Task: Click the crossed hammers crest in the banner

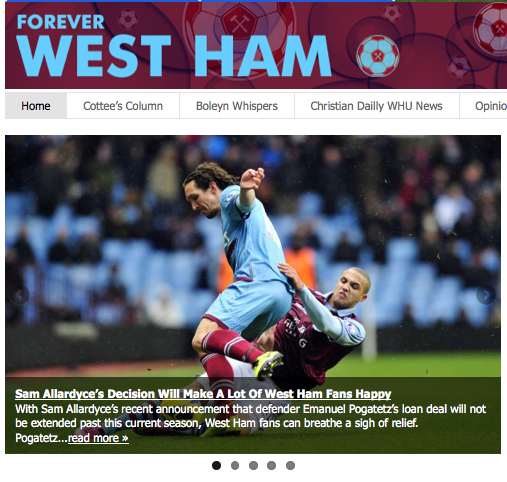Action: 240,22
